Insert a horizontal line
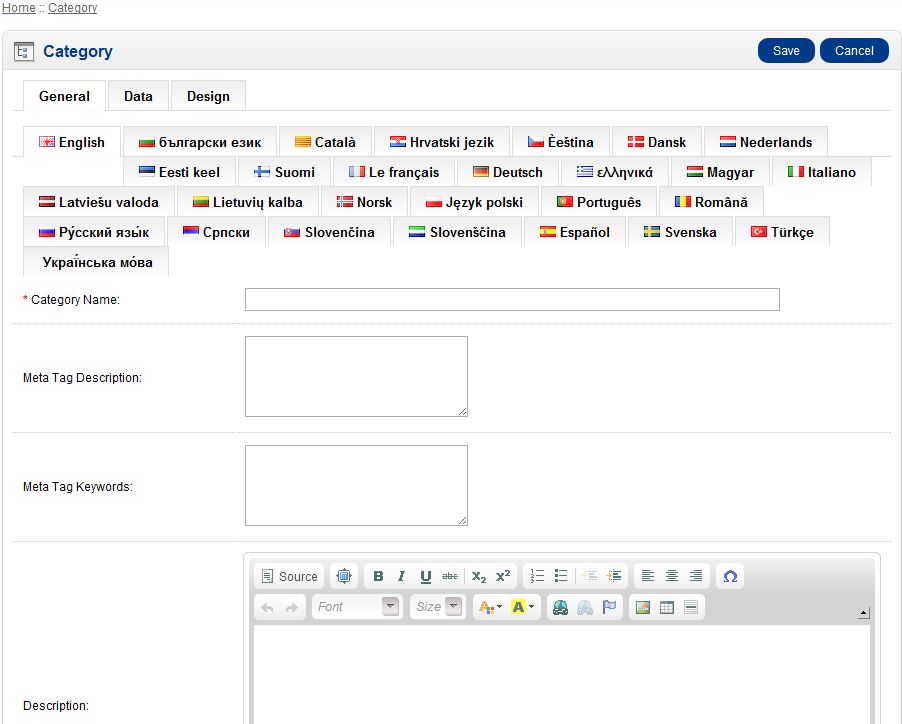 tap(691, 607)
